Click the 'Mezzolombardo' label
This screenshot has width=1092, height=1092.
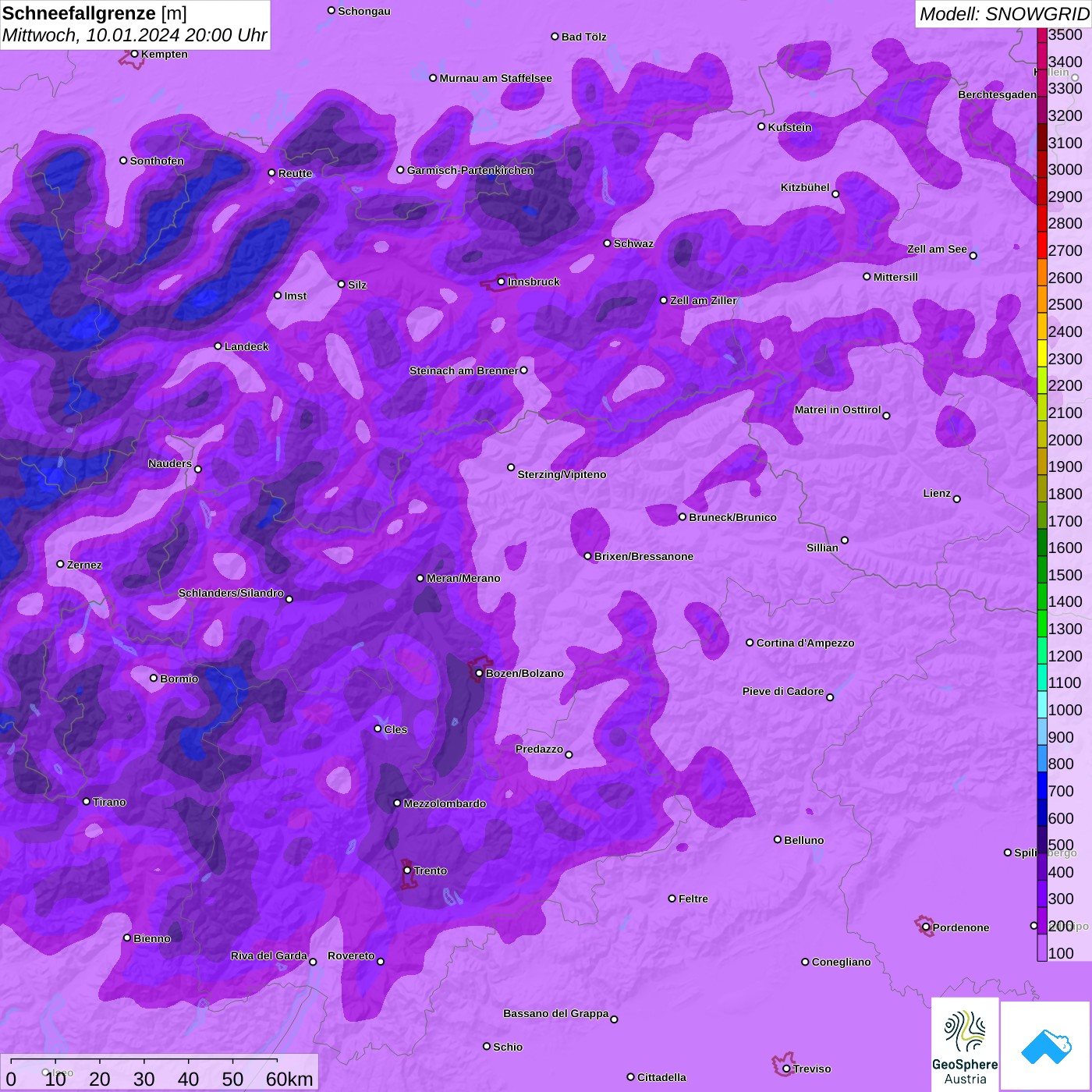tap(445, 803)
